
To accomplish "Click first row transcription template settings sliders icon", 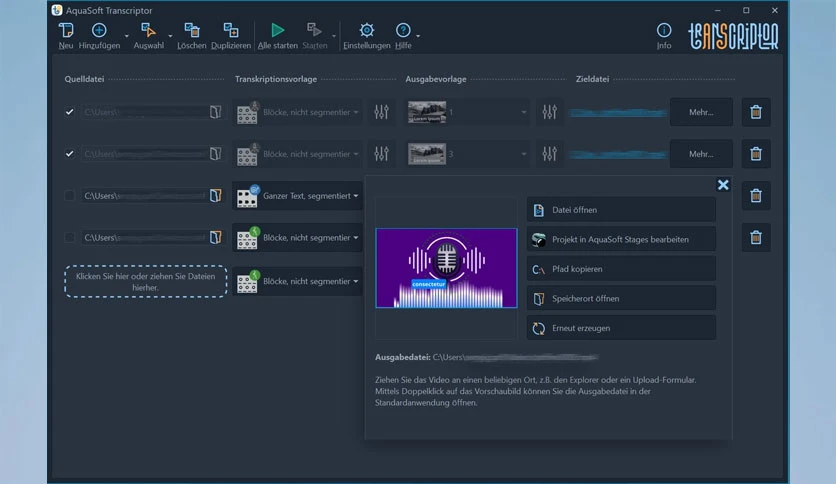I will coord(381,112).
